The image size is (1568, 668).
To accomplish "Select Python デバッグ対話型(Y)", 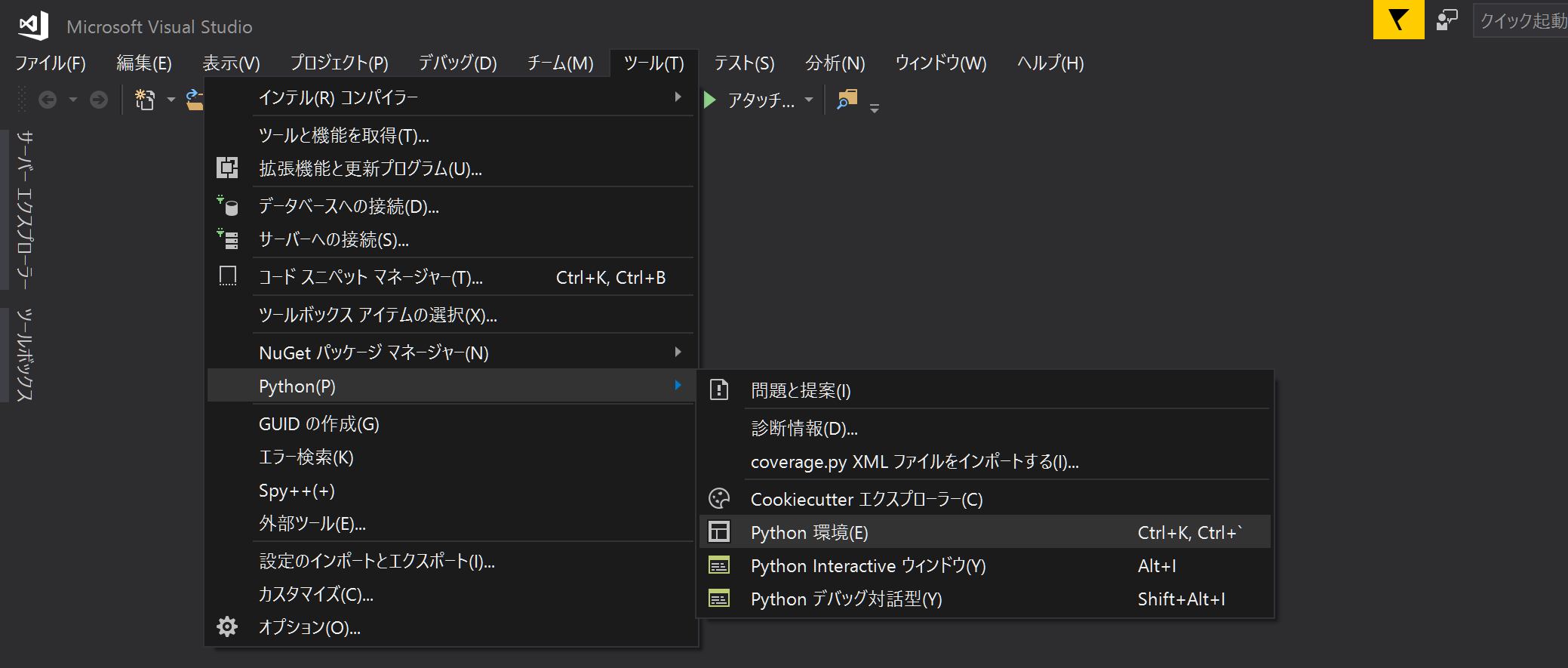I will click(985, 599).
